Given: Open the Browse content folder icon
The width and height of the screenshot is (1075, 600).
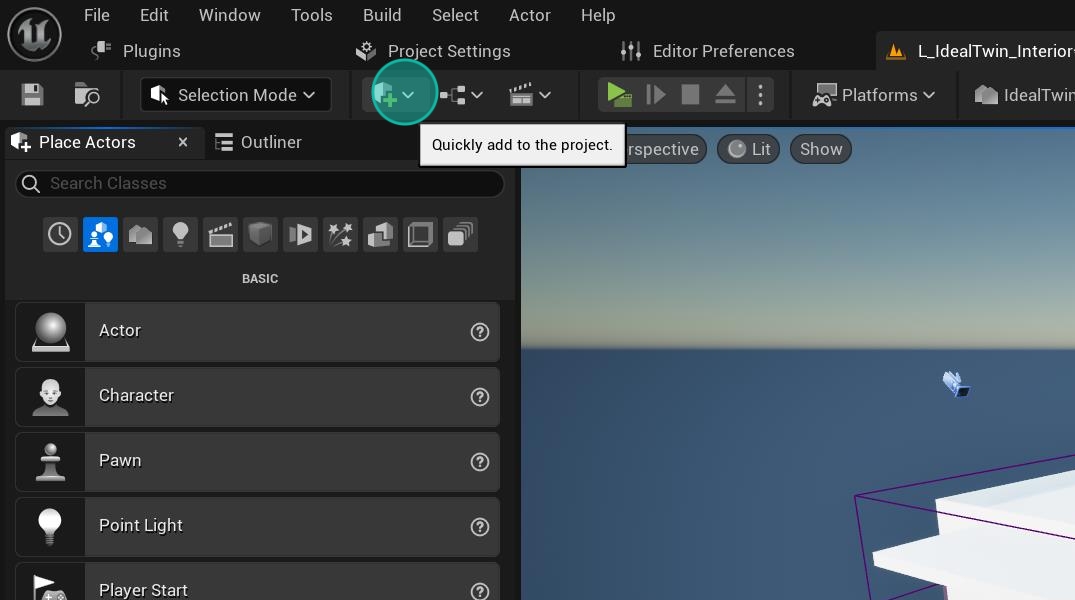Looking at the screenshot, I should pos(87,95).
